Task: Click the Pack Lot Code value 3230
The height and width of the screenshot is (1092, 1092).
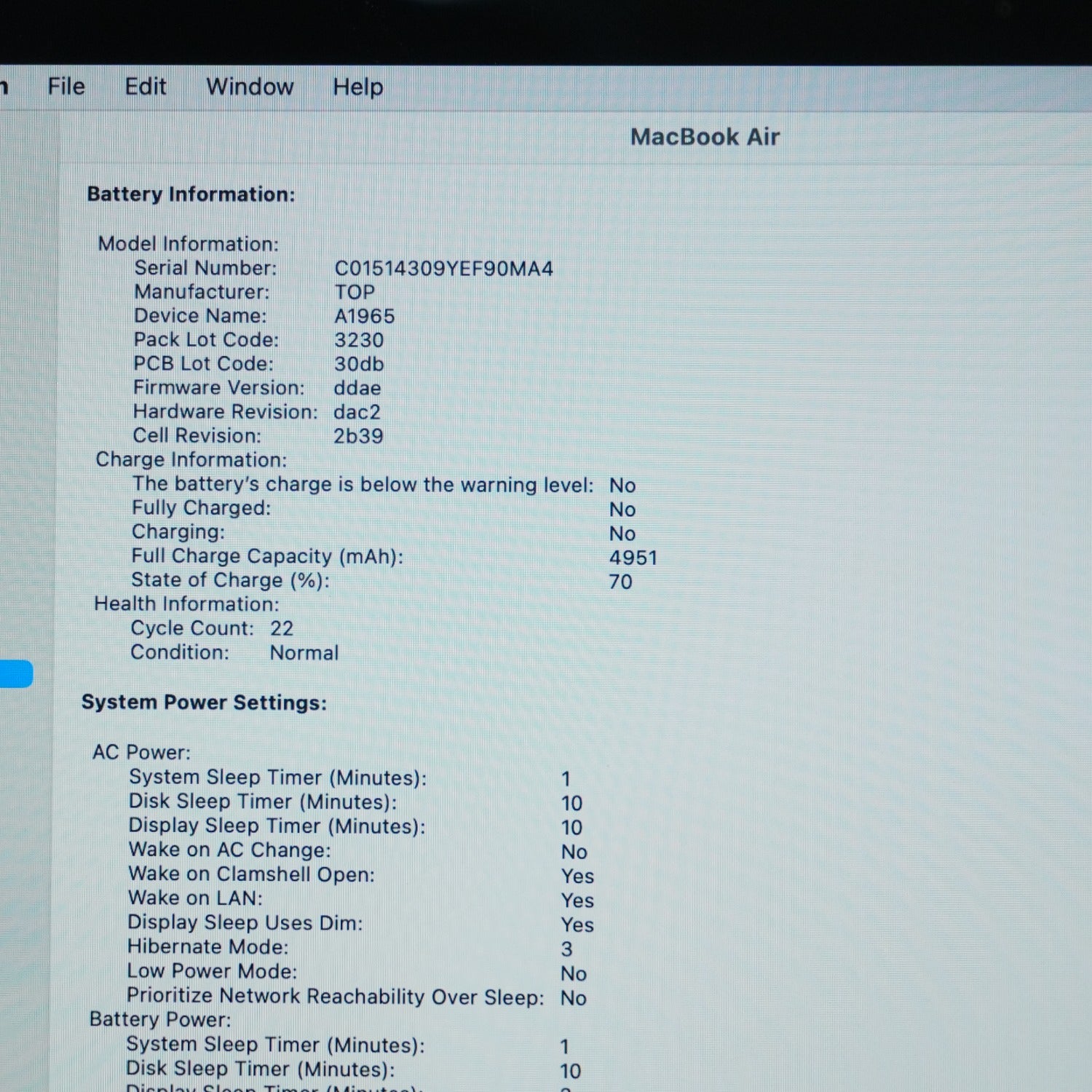Action: tap(359, 341)
